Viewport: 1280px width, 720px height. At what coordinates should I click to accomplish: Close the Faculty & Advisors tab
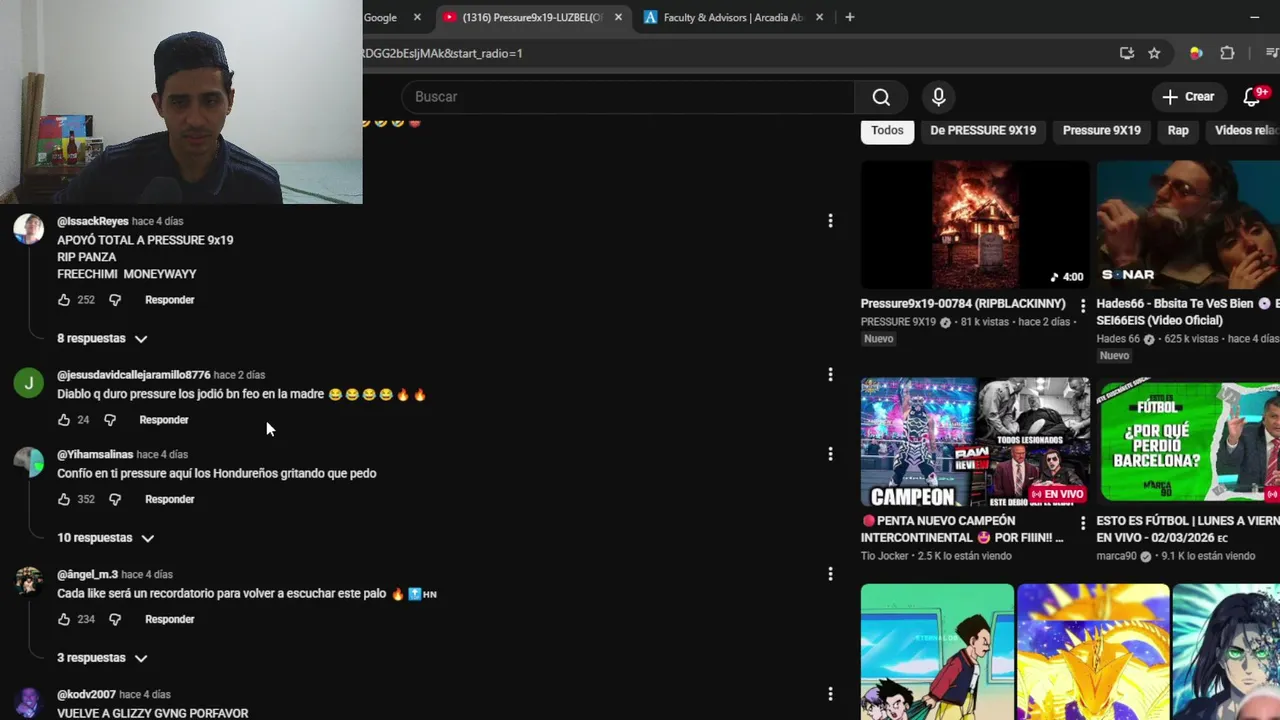[x=820, y=17]
